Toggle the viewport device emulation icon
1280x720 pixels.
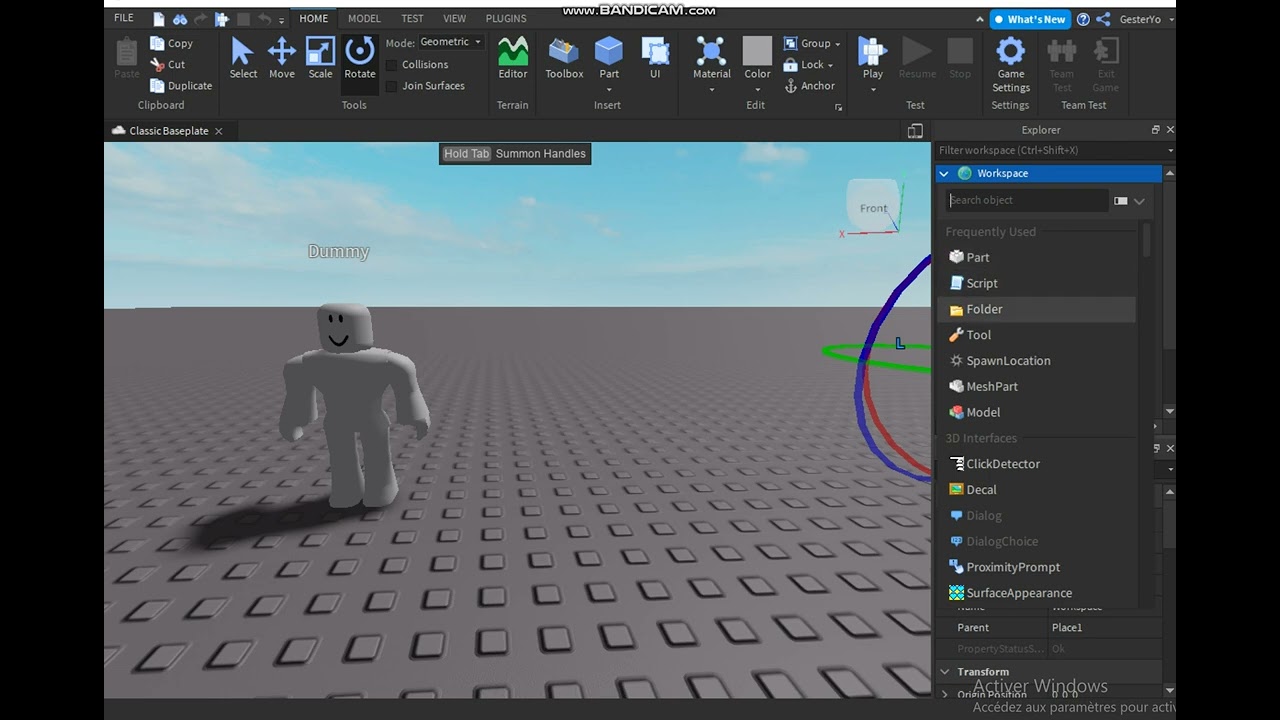pyautogui.click(x=915, y=131)
